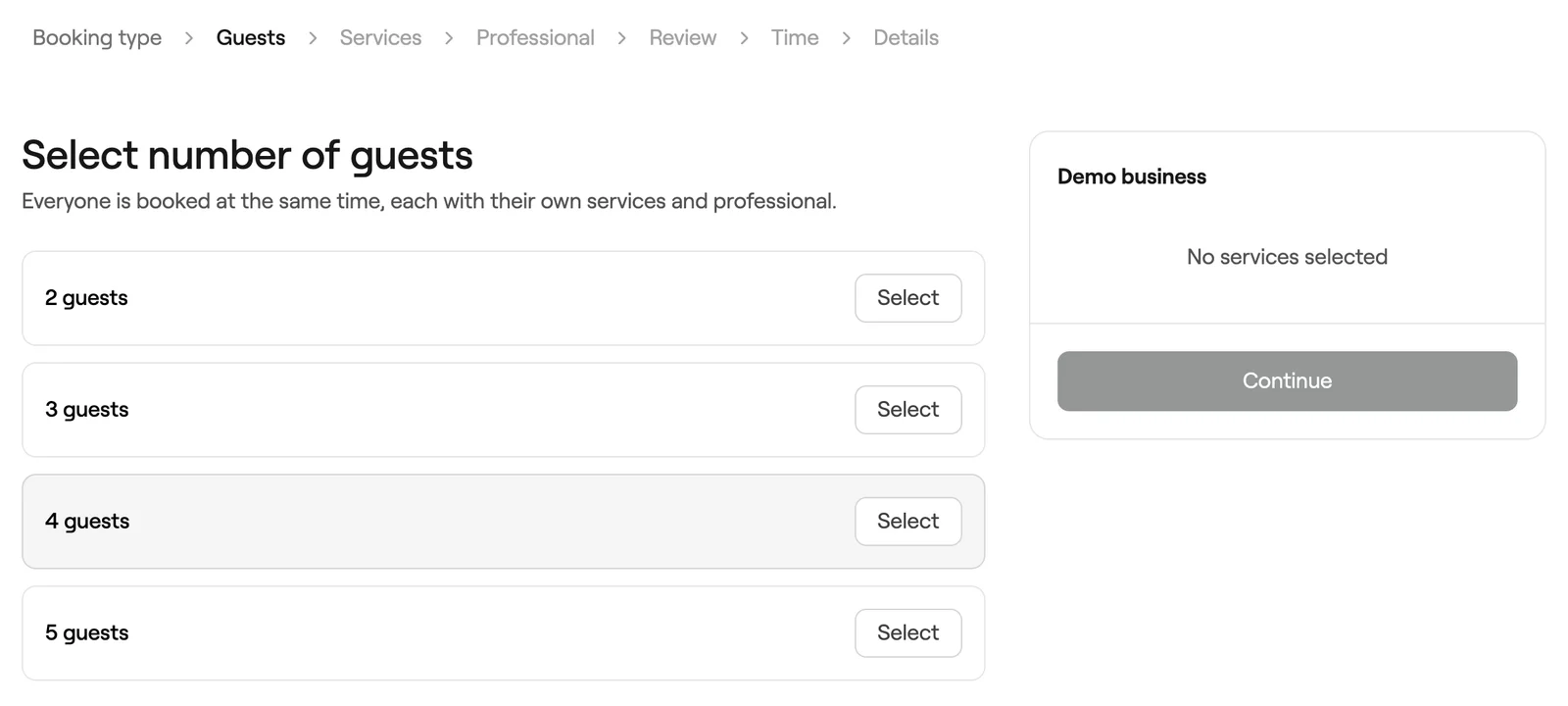1568x706 pixels.
Task: Choose Select for 3 guests
Action: pos(907,410)
